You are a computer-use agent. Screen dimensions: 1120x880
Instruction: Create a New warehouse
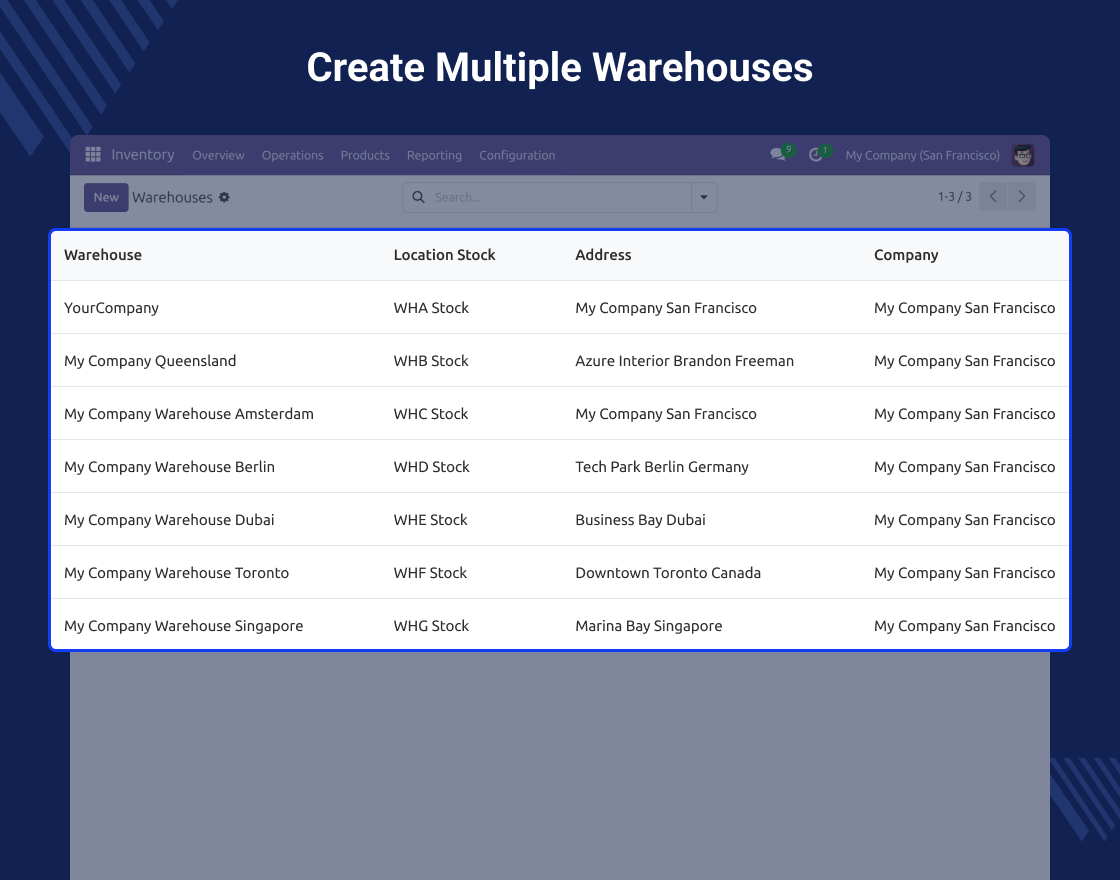click(106, 197)
